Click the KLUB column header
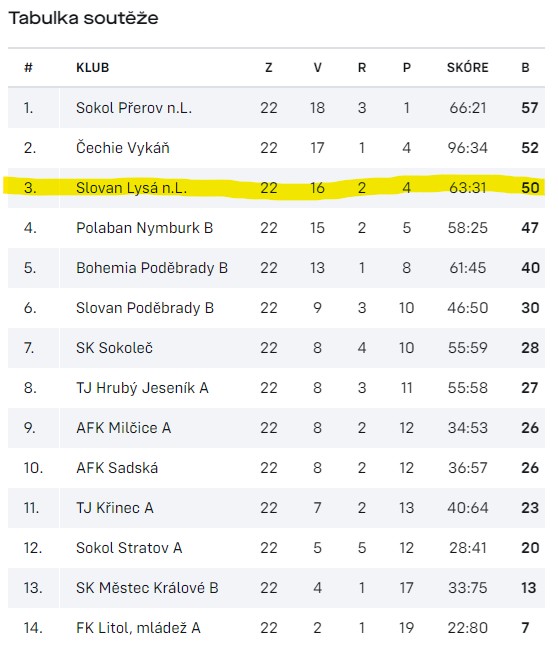The width and height of the screenshot is (558, 646). coord(93,68)
